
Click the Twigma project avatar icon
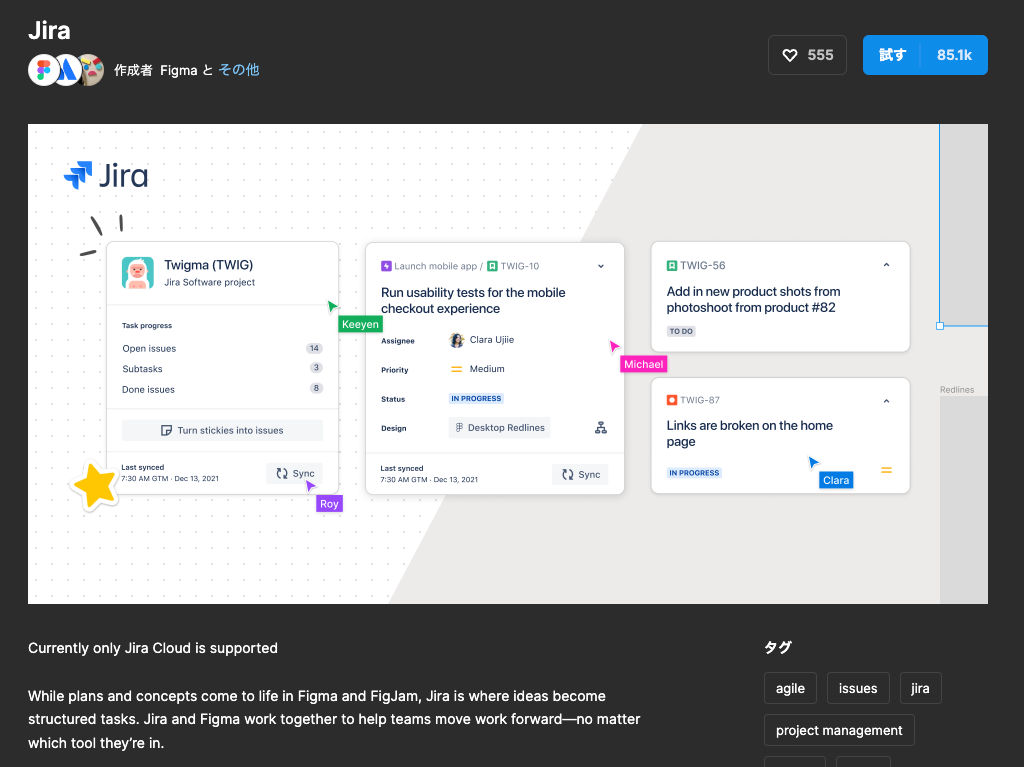tap(138, 272)
